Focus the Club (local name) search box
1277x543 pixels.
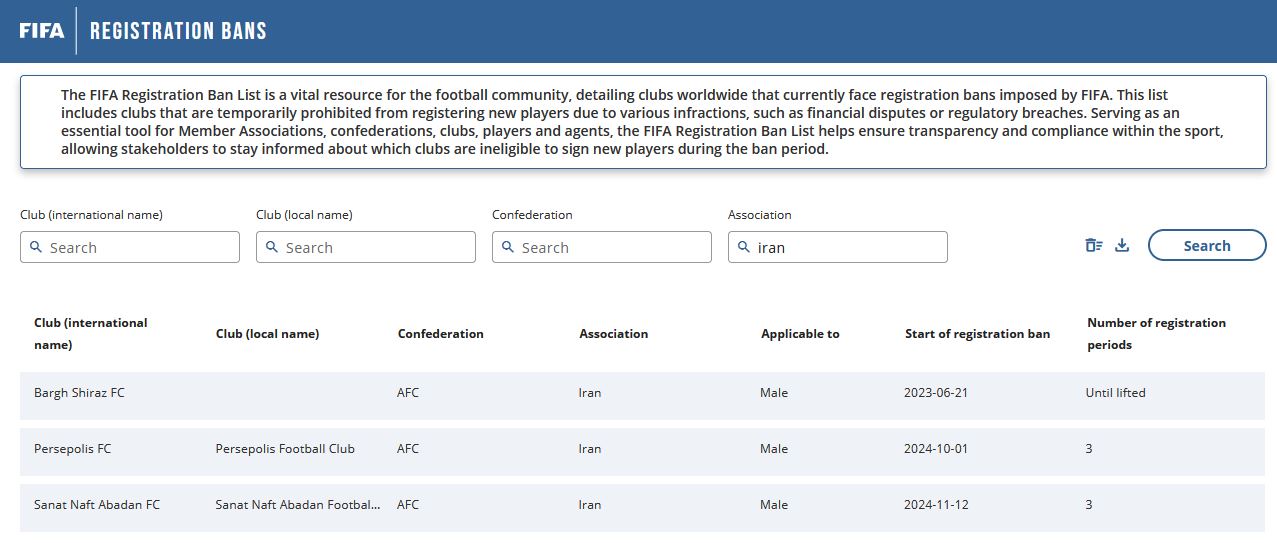376,247
